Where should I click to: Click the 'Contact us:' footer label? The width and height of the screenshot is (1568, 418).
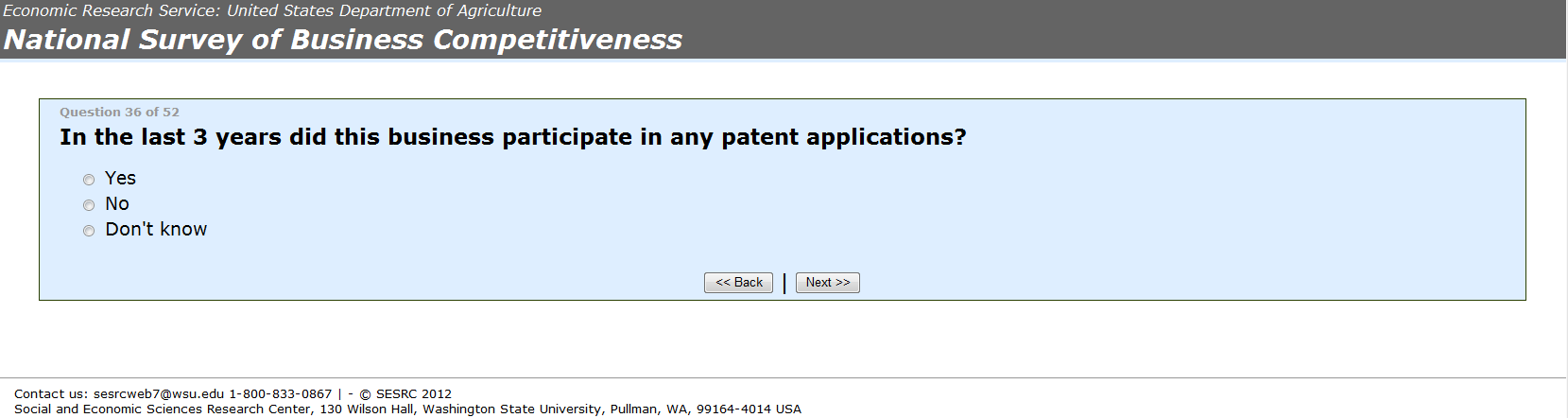(x=51, y=394)
